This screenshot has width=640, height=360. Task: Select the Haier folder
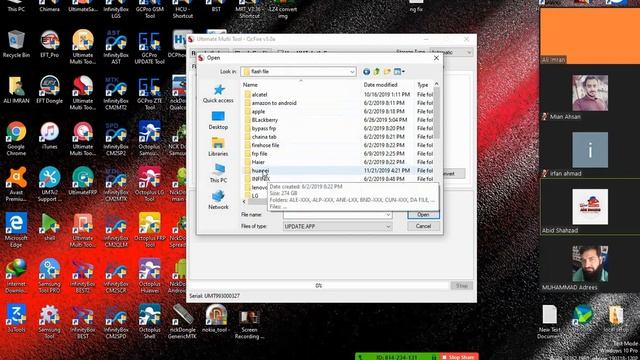click(x=258, y=162)
